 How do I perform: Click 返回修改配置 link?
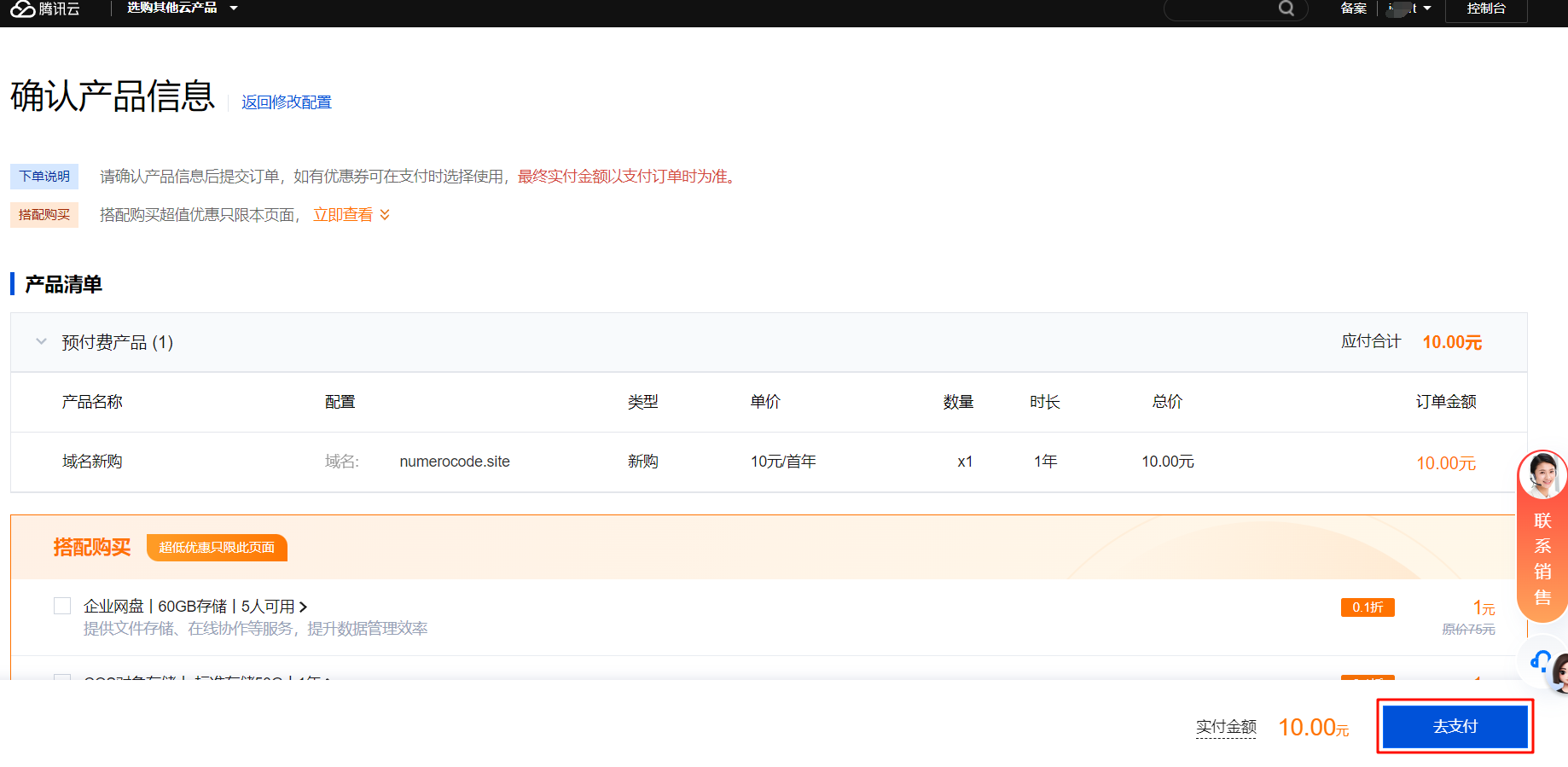pos(286,102)
